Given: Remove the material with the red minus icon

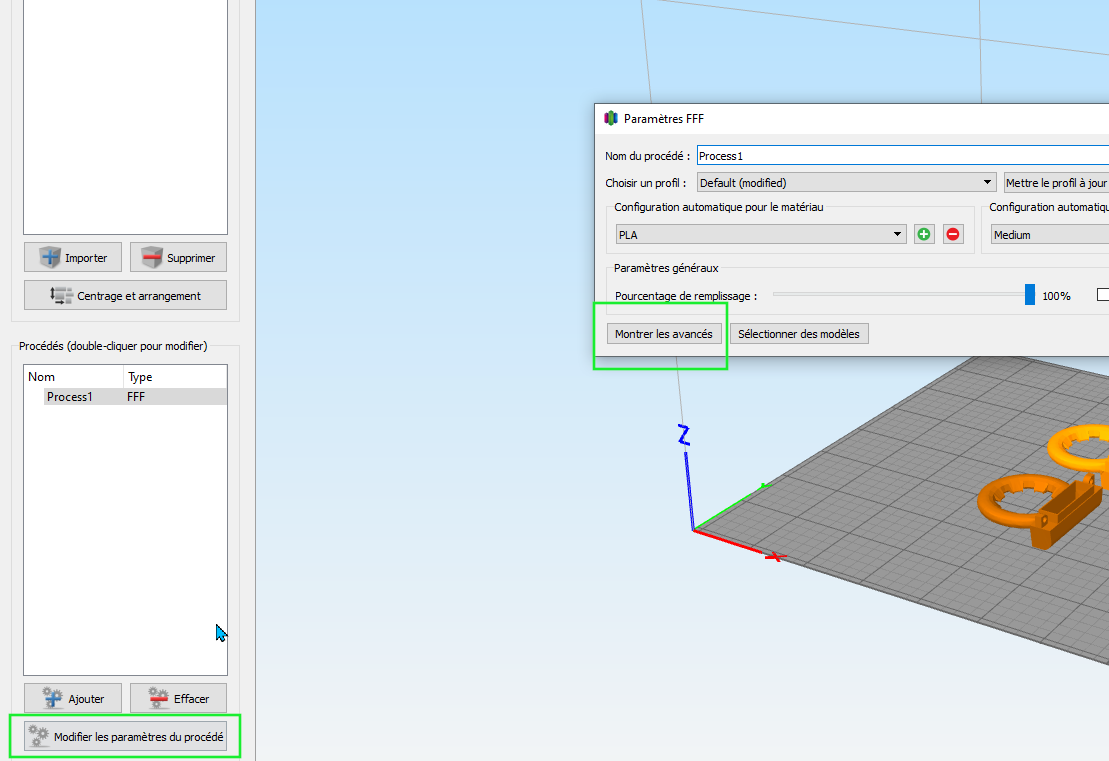Looking at the screenshot, I should coord(953,234).
